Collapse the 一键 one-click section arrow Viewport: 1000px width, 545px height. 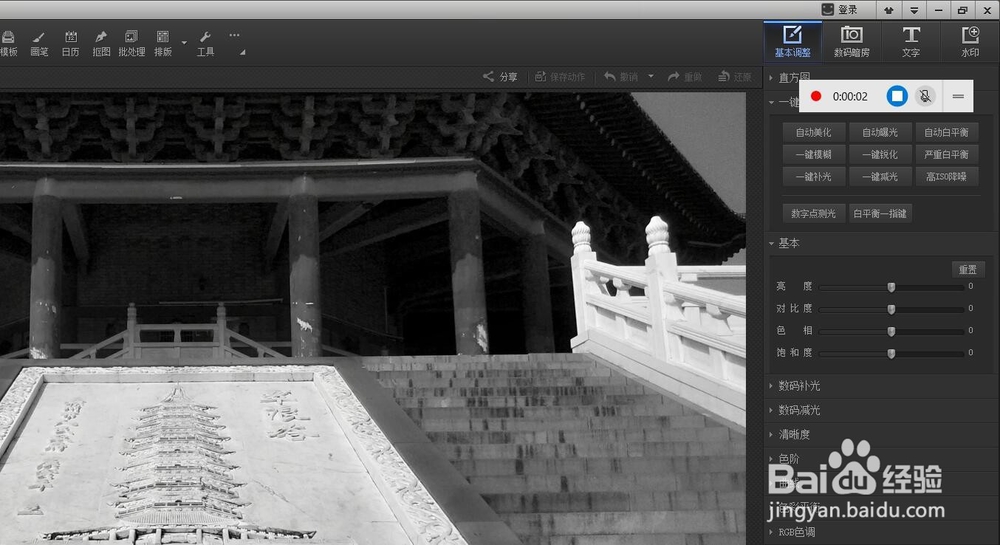tap(772, 102)
